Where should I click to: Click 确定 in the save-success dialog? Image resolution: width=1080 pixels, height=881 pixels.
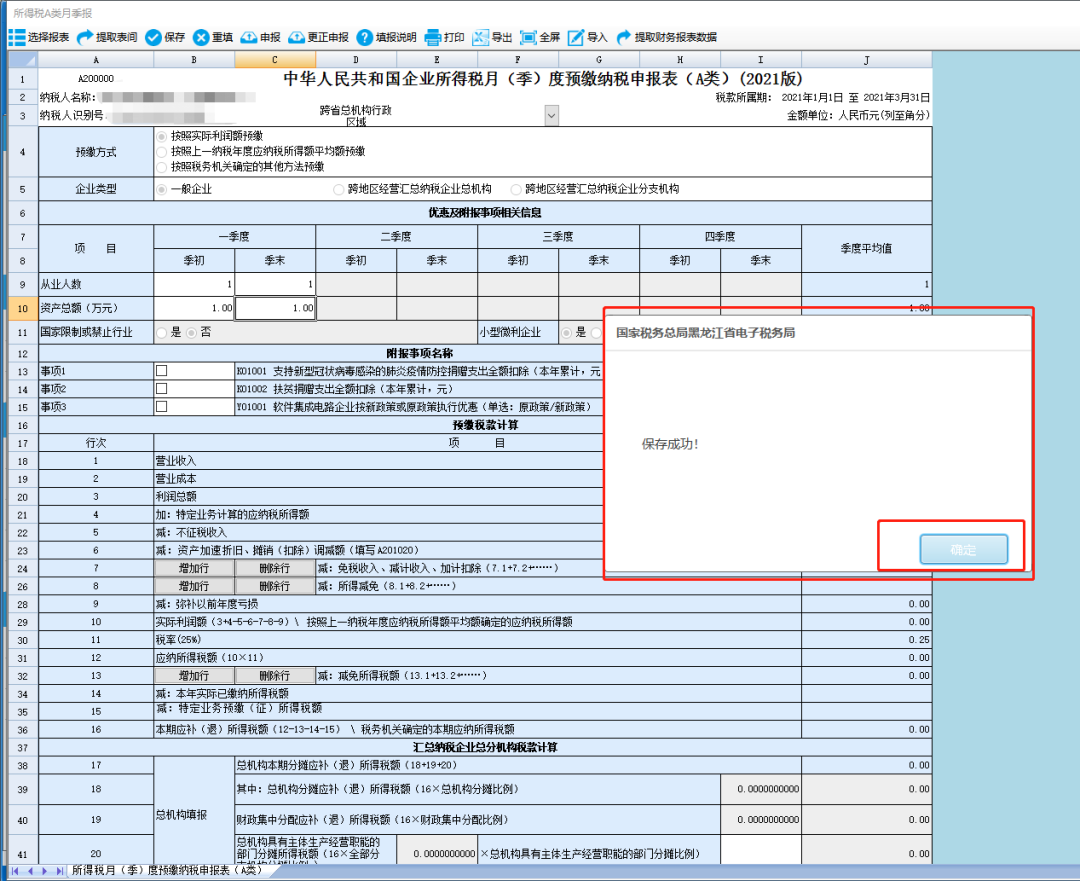click(x=963, y=550)
